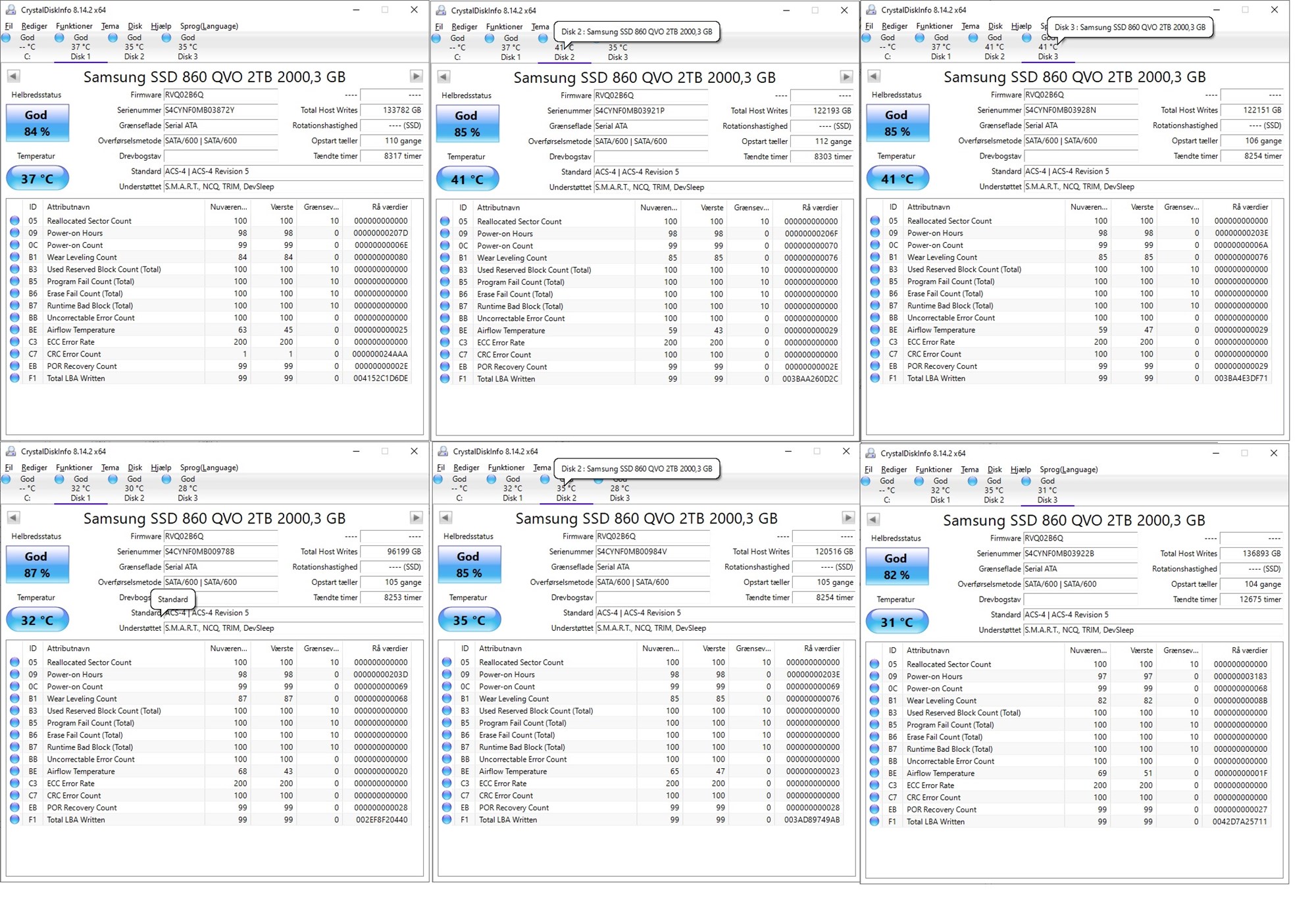Click raw value 0042D7A25711
1316x911 pixels.
[x=1240, y=822]
